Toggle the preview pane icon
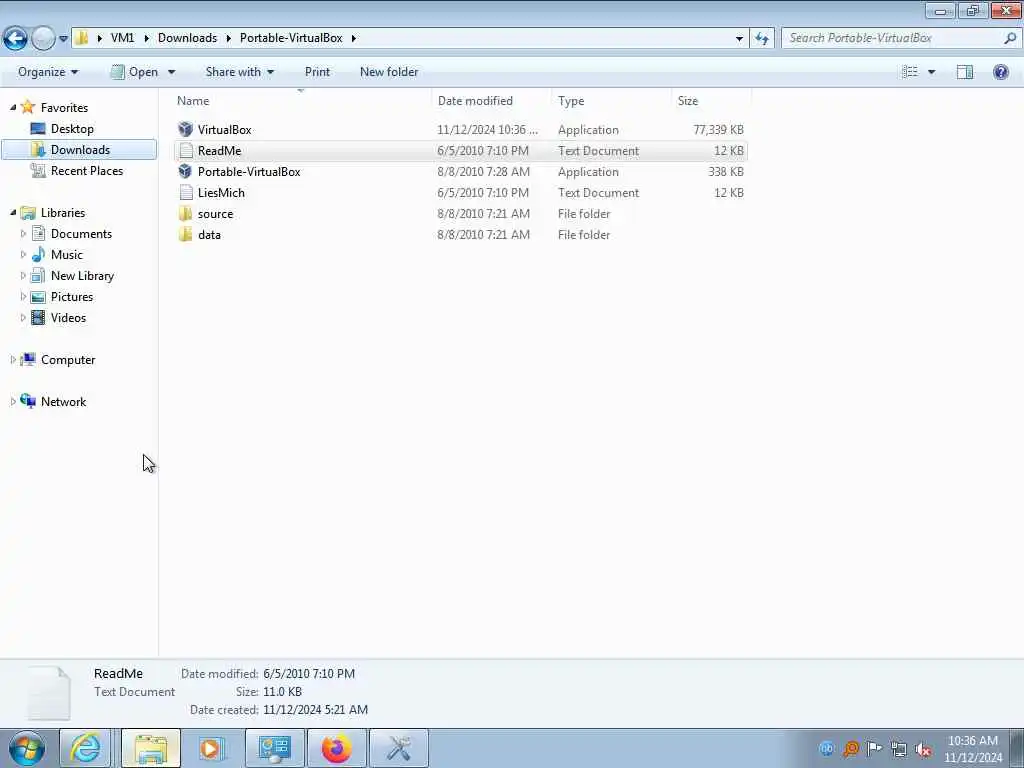1024x768 pixels. 965,72
